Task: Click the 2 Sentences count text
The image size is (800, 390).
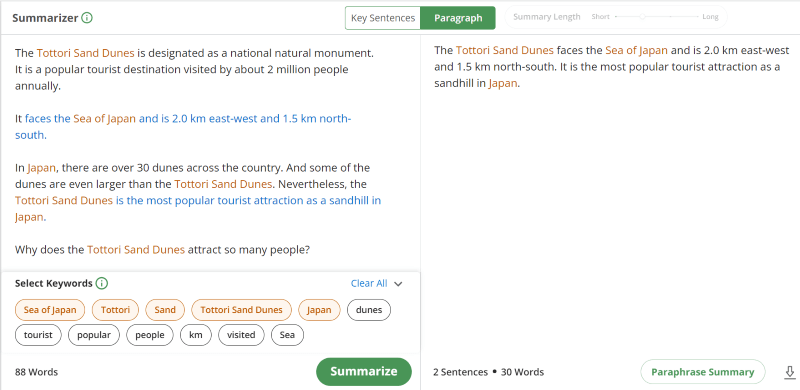Action: click(x=461, y=372)
